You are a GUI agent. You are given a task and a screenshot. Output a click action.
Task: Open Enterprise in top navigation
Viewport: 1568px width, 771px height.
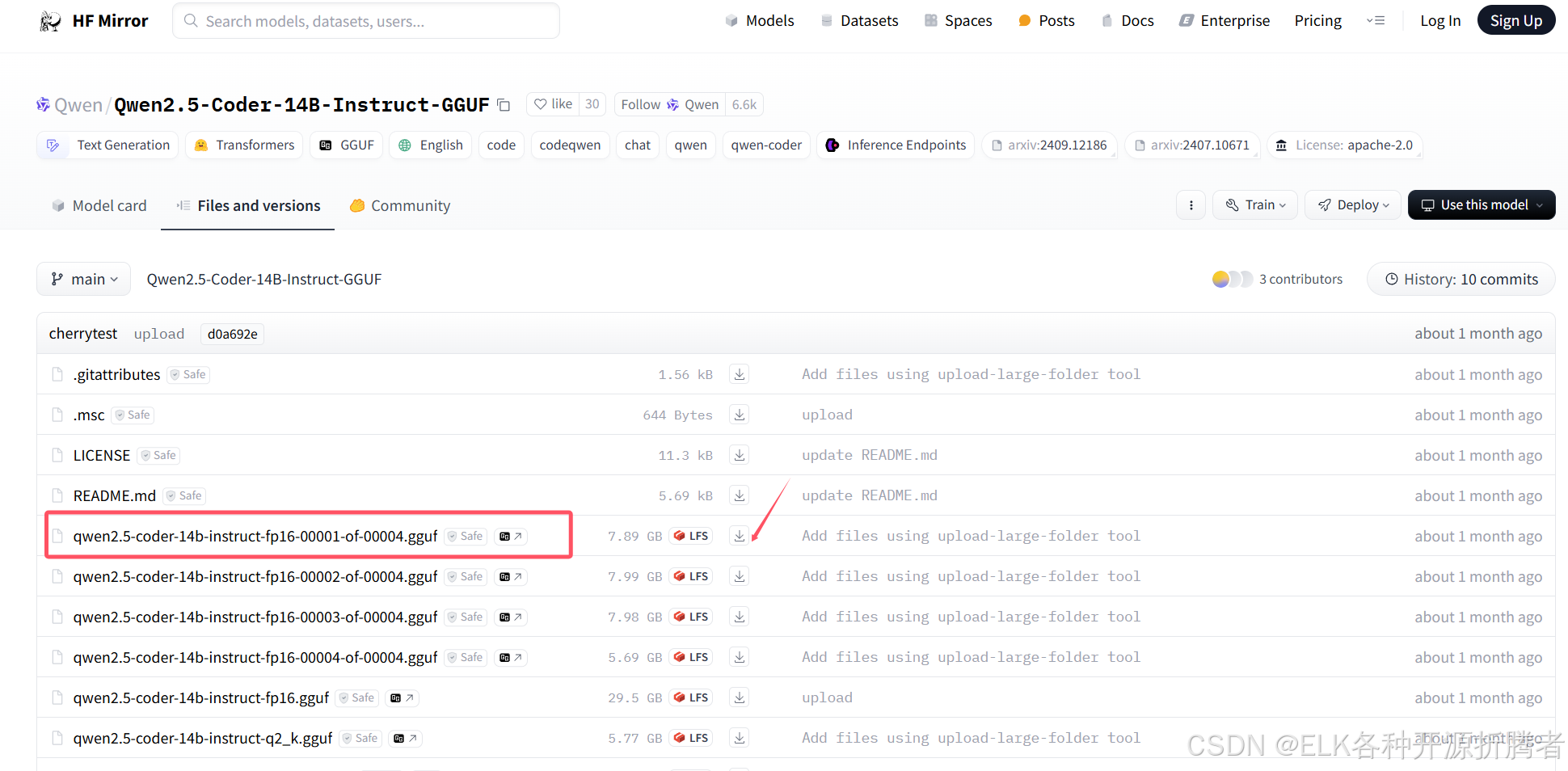click(x=1224, y=21)
